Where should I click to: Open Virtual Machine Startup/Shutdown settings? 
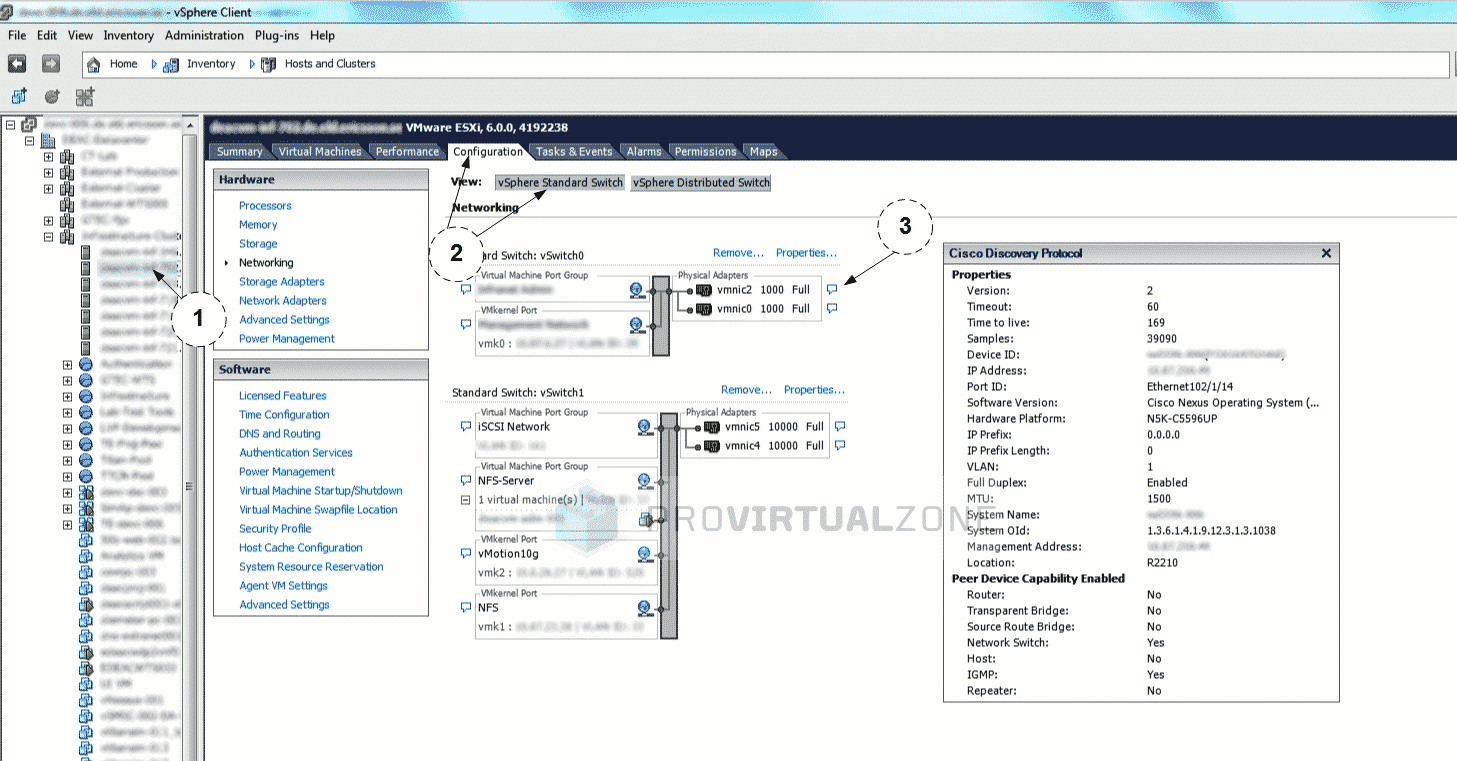(x=321, y=491)
